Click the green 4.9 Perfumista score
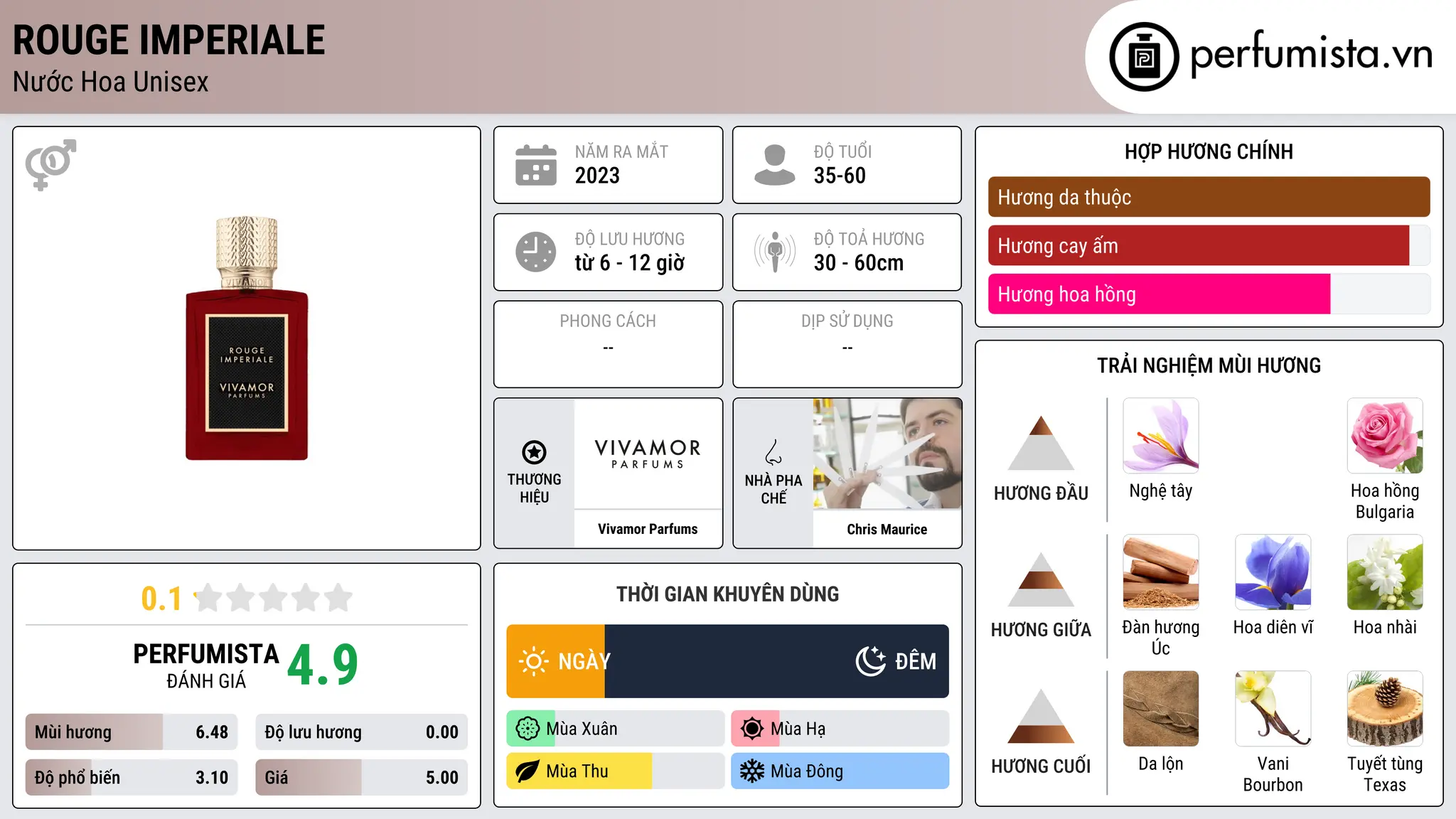The image size is (1456, 819). (x=323, y=665)
